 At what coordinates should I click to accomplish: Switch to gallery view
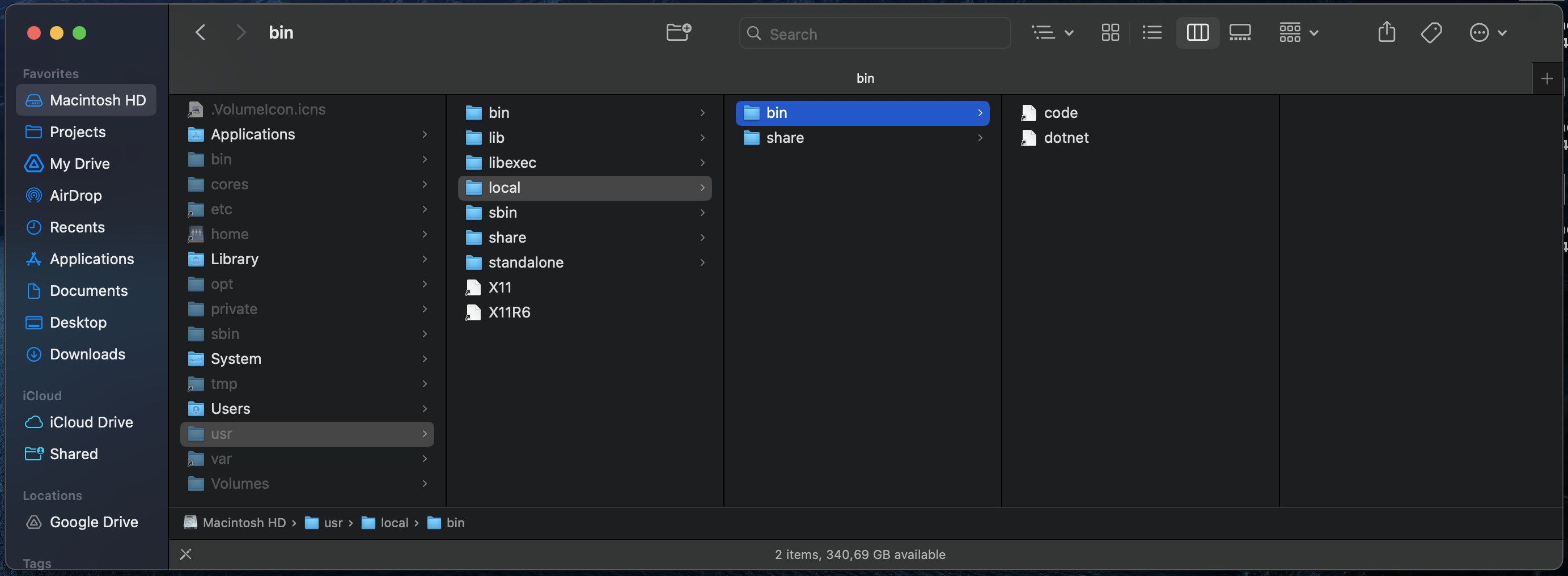click(x=1239, y=32)
